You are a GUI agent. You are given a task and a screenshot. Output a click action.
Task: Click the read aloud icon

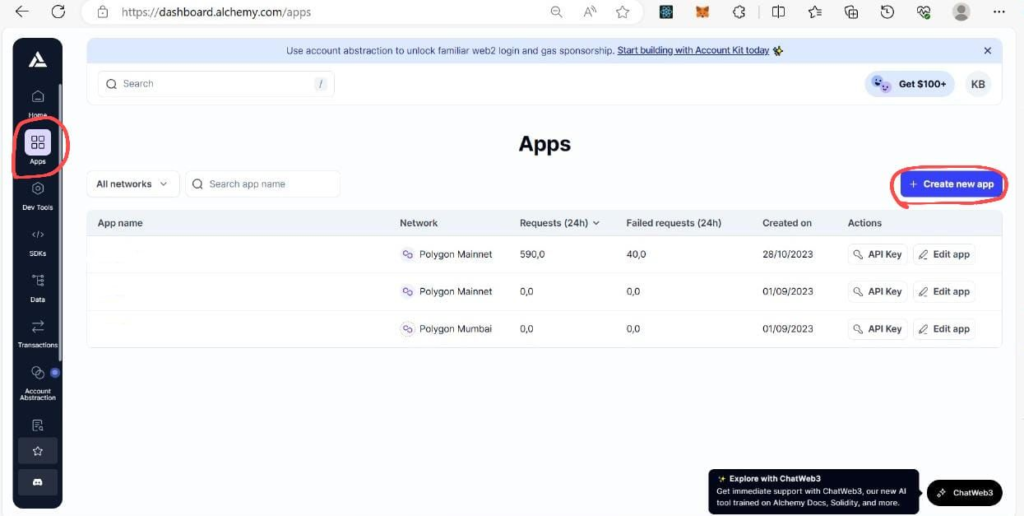pyautogui.click(x=590, y=12)
